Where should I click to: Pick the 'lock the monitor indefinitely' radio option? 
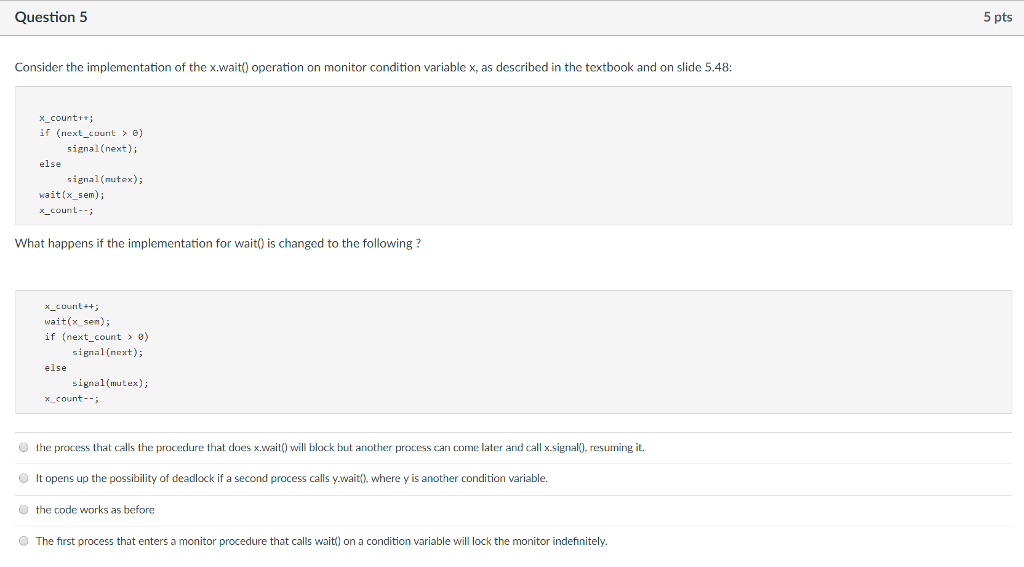pos(23,541)
